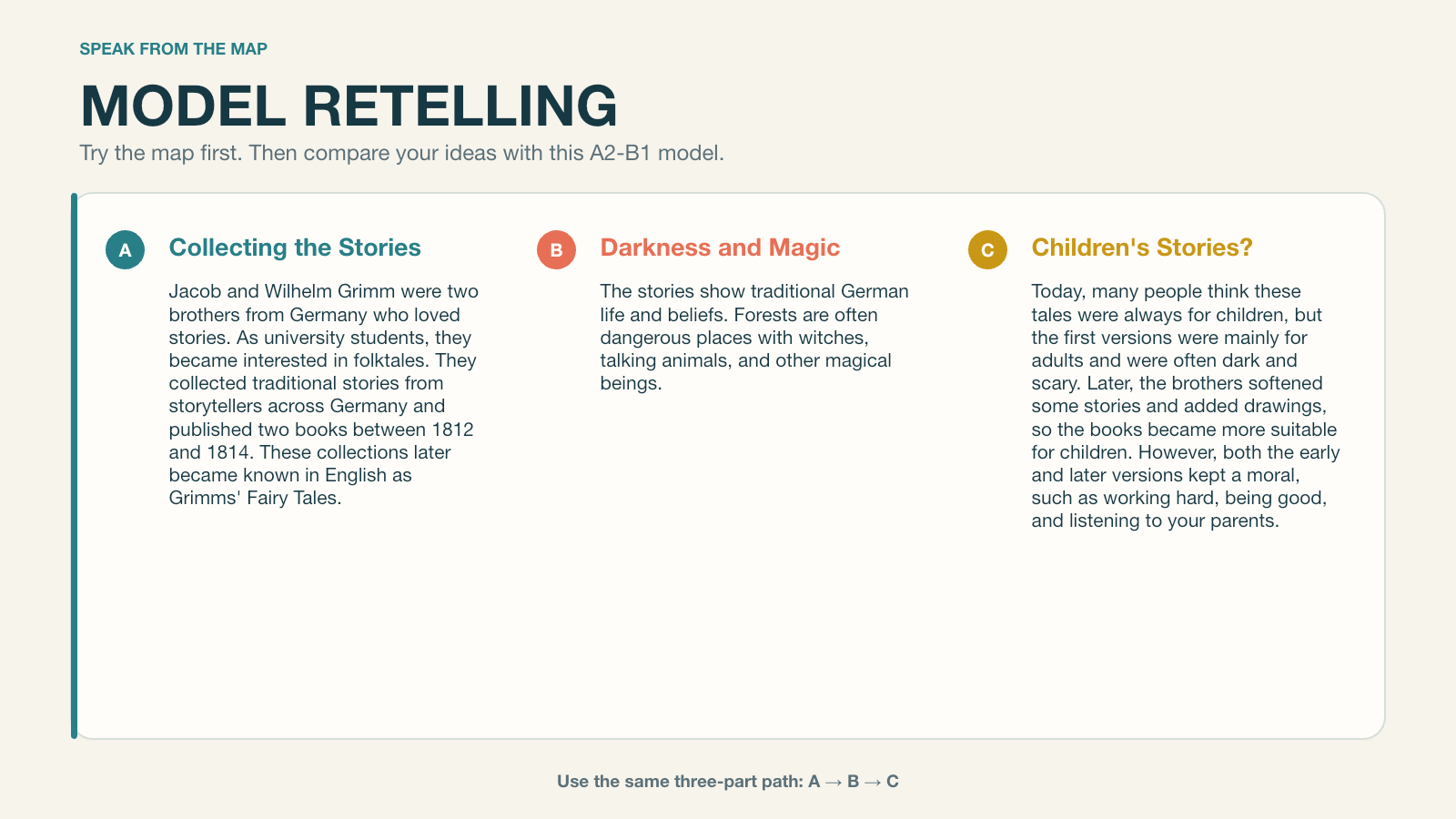Click the gold circle C badge
Screen dimensions: 1456x819
pos(987,249)
